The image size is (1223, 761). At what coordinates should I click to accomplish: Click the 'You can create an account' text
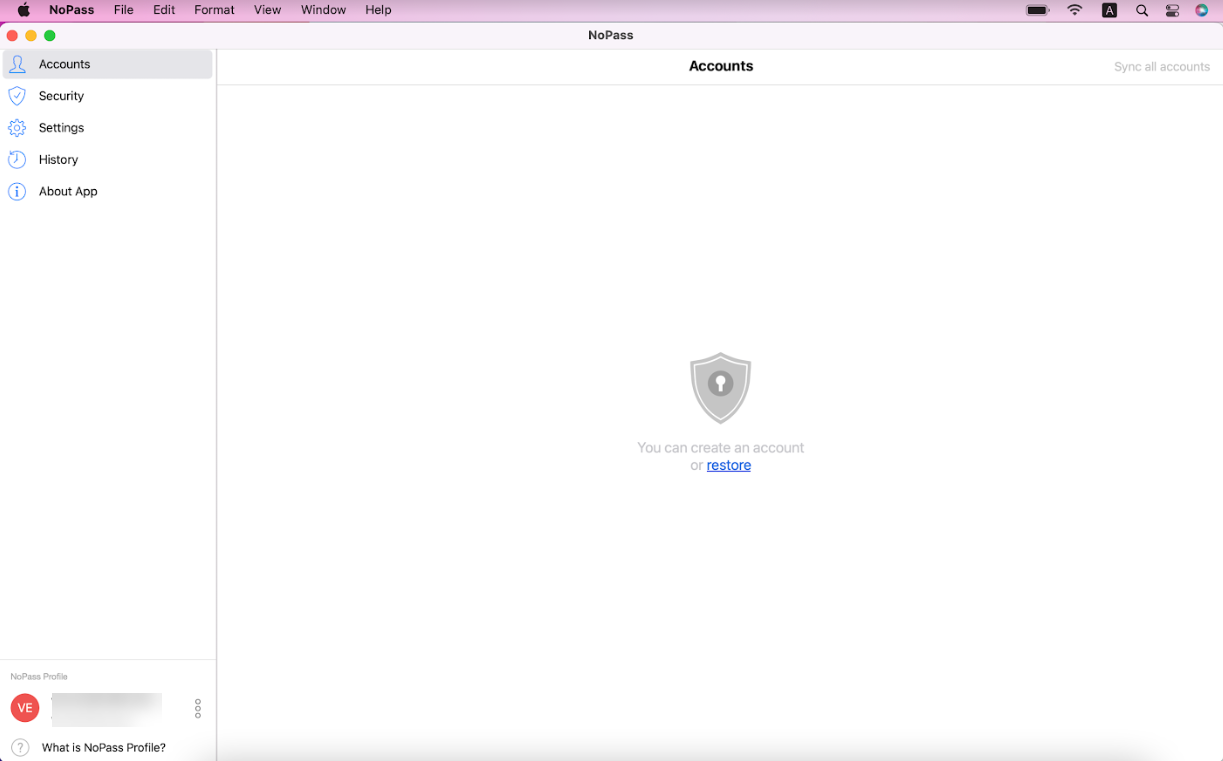click(721, 448)
